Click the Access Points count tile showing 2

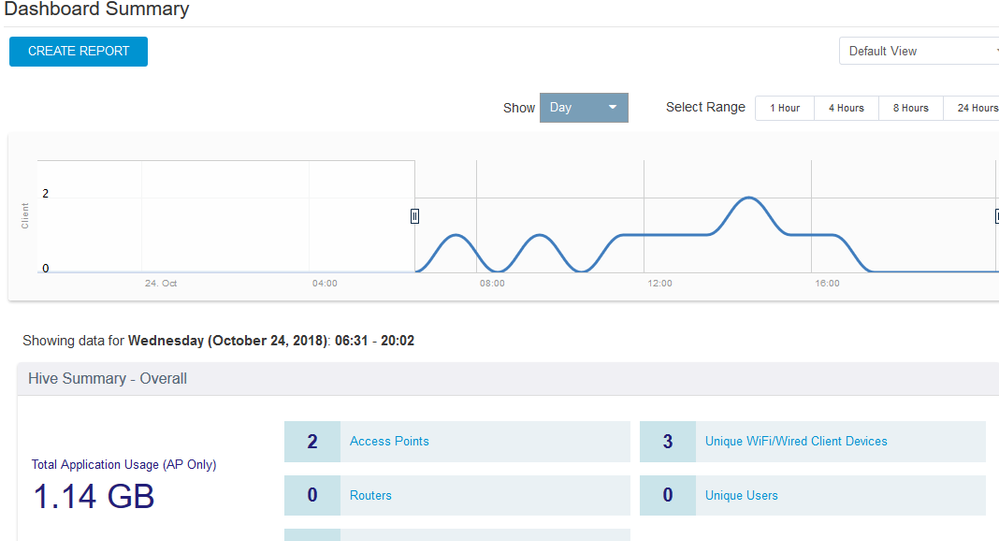click(312, 441)
